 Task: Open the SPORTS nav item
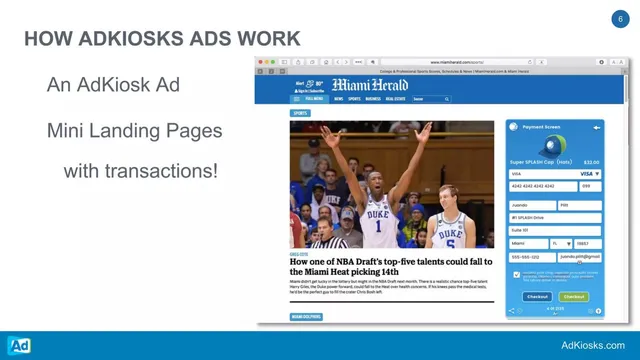[354, 99]
